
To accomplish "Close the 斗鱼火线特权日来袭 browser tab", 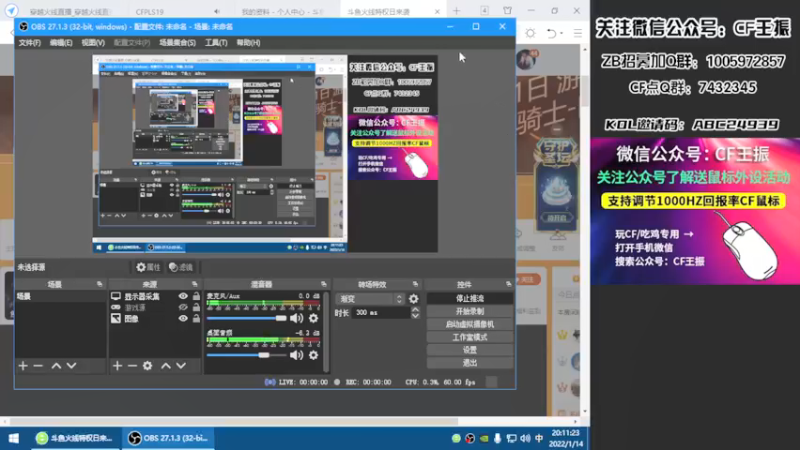I will coord(437,11).
